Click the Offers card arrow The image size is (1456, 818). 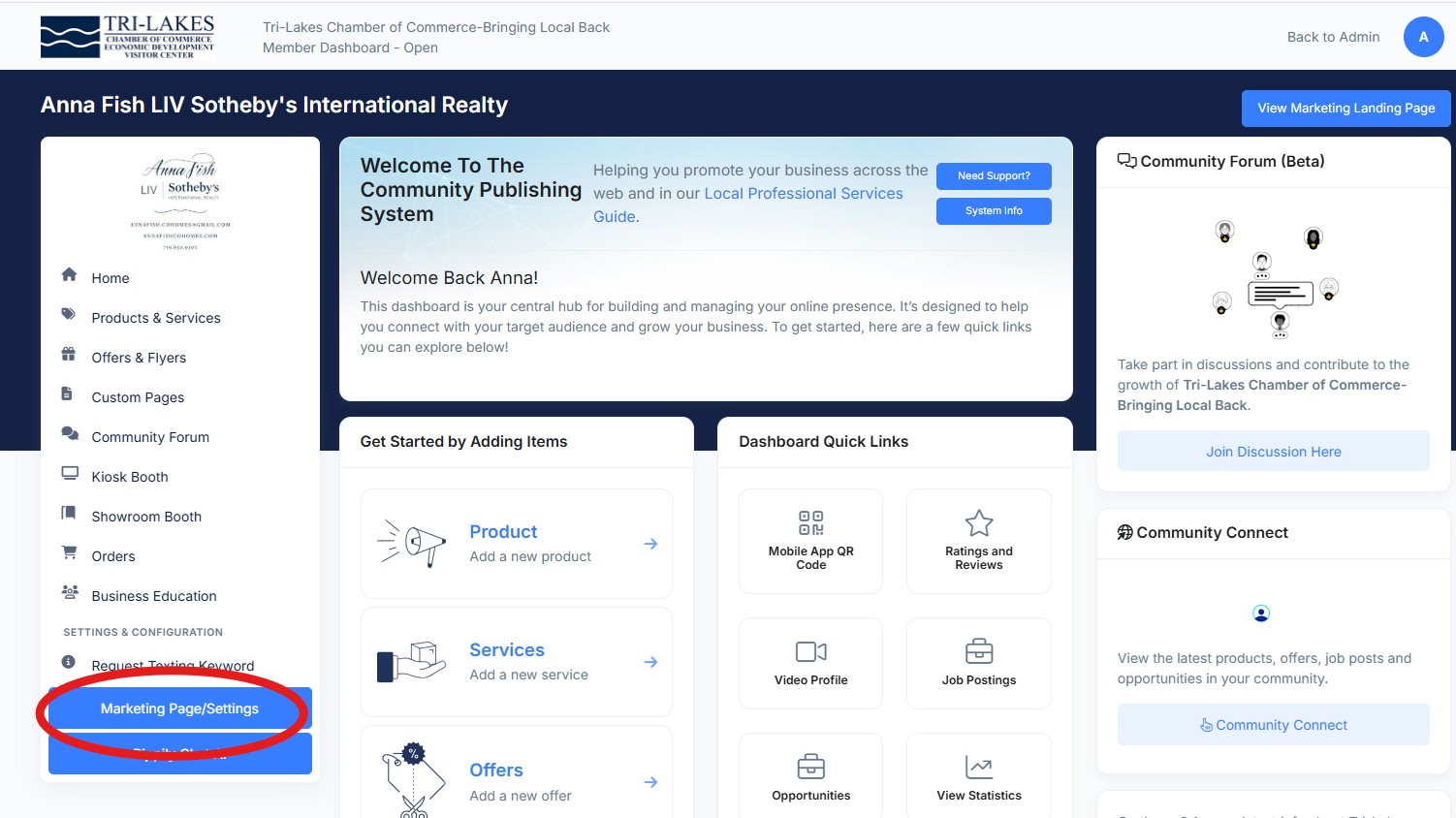point(650,782)
